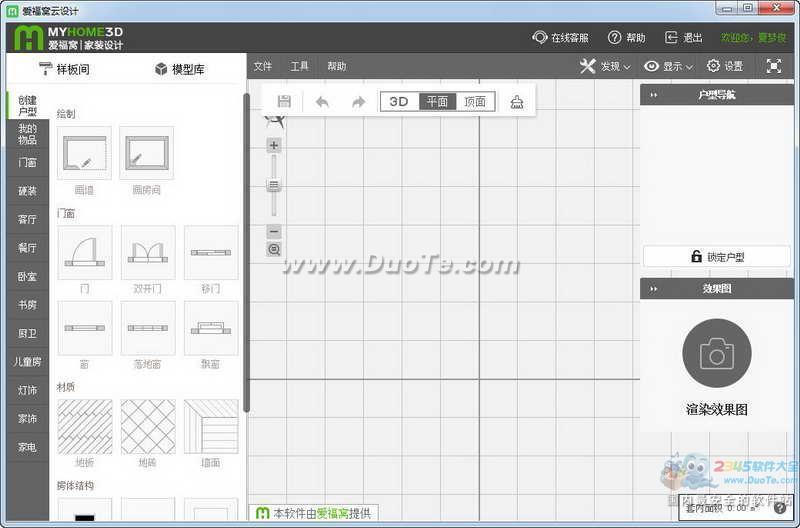The image size is (800, 528).
Task: Switch view to 平面 plan mode
Action: click(437, 102)
